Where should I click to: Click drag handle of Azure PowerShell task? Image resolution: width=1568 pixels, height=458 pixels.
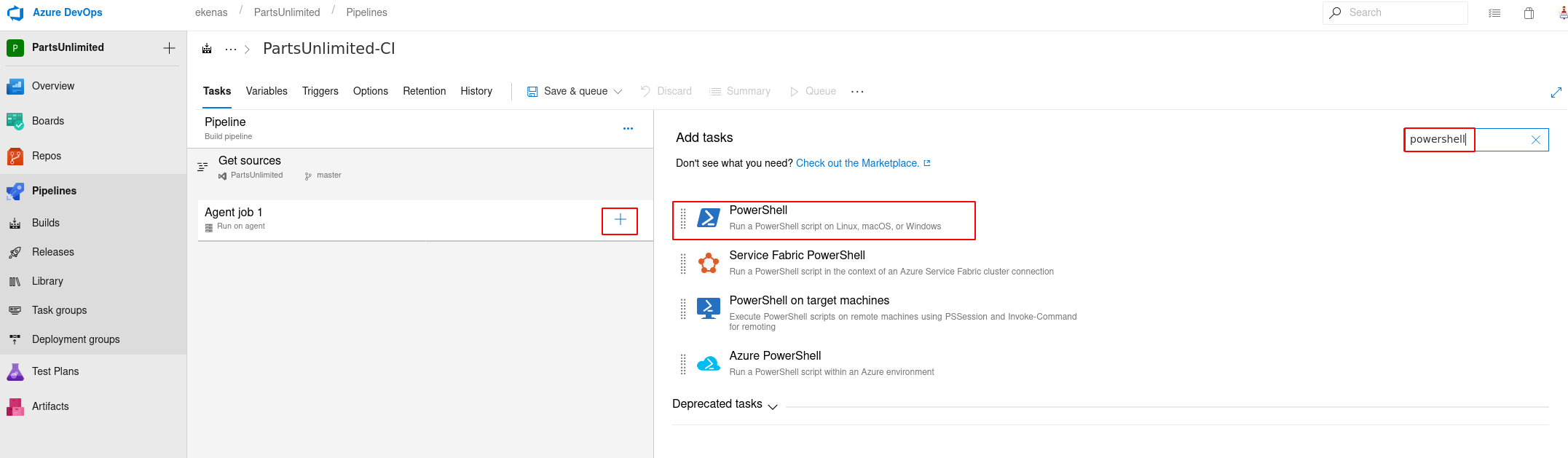pos(683,364)
